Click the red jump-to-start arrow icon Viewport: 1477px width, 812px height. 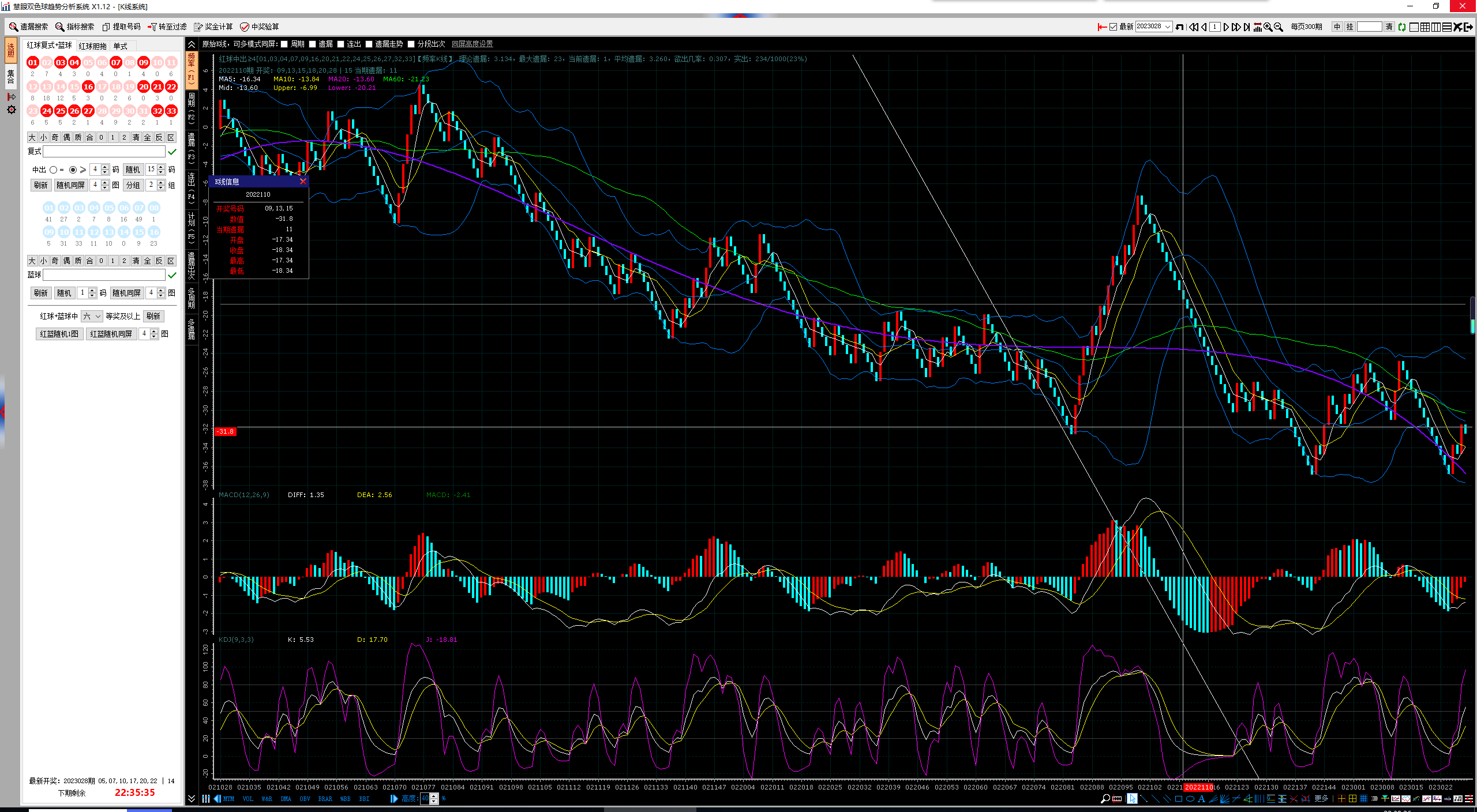click(1102, 27)
